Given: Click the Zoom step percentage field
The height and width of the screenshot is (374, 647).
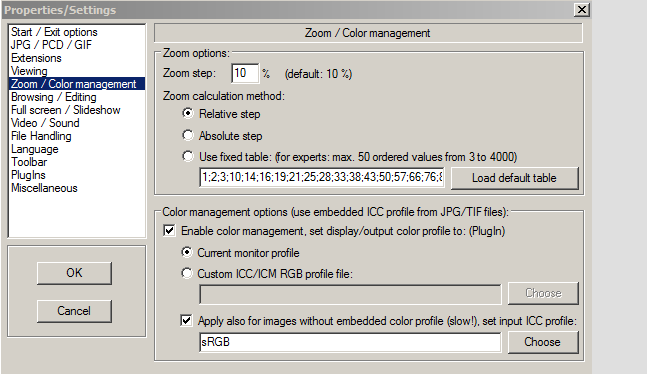Looking at the screenshot, I should point(245,73).
